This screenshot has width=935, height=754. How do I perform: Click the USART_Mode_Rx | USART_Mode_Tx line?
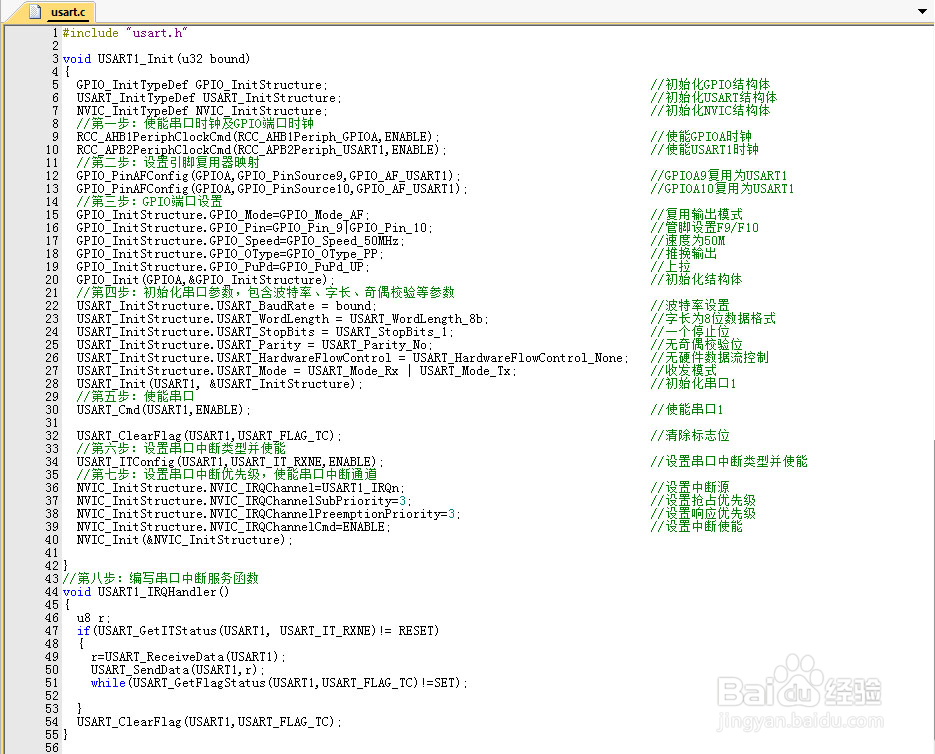(296, 371)
